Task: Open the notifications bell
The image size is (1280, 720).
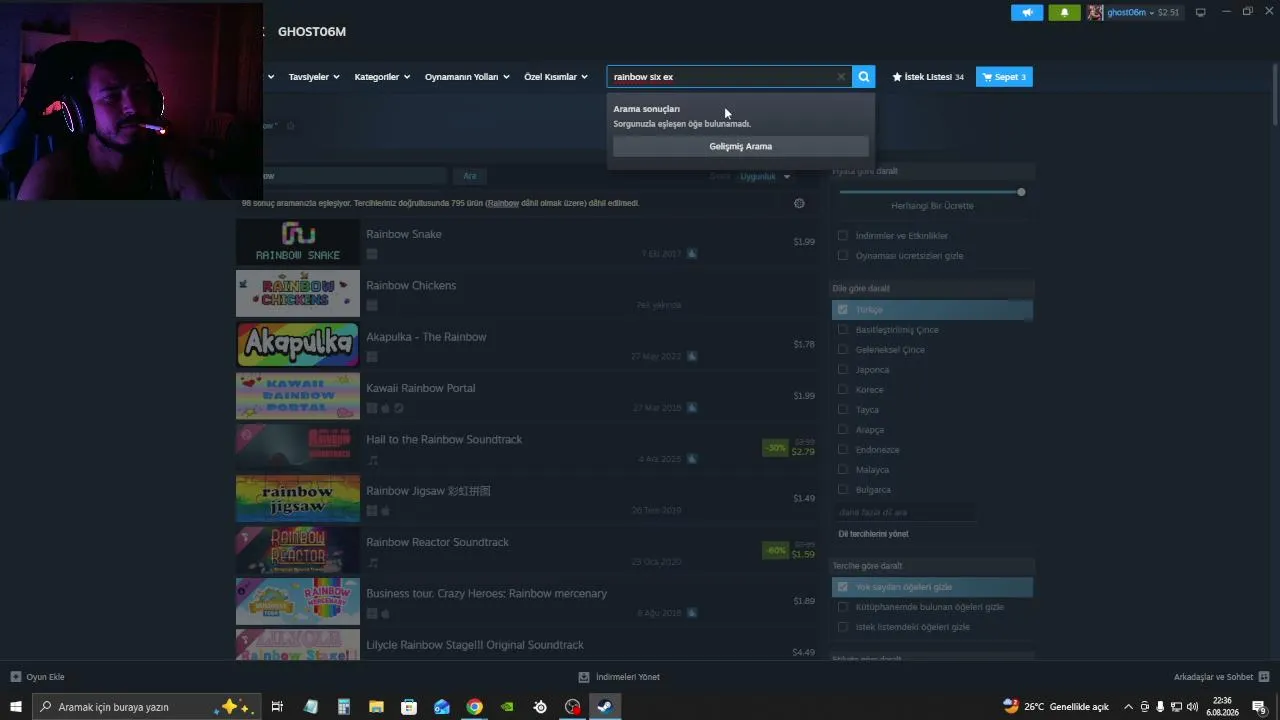Action: click(1064, 13)
